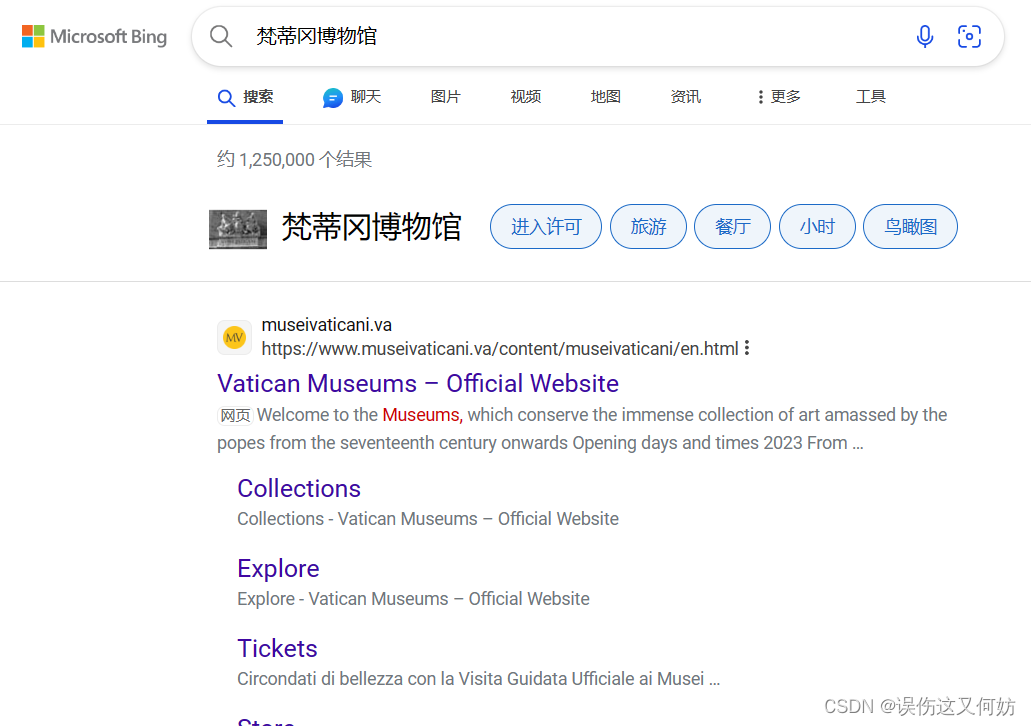This screenshot has width=1031, height=726.
Task: Click the Circondati di bellezza description text
Action: 479,679
